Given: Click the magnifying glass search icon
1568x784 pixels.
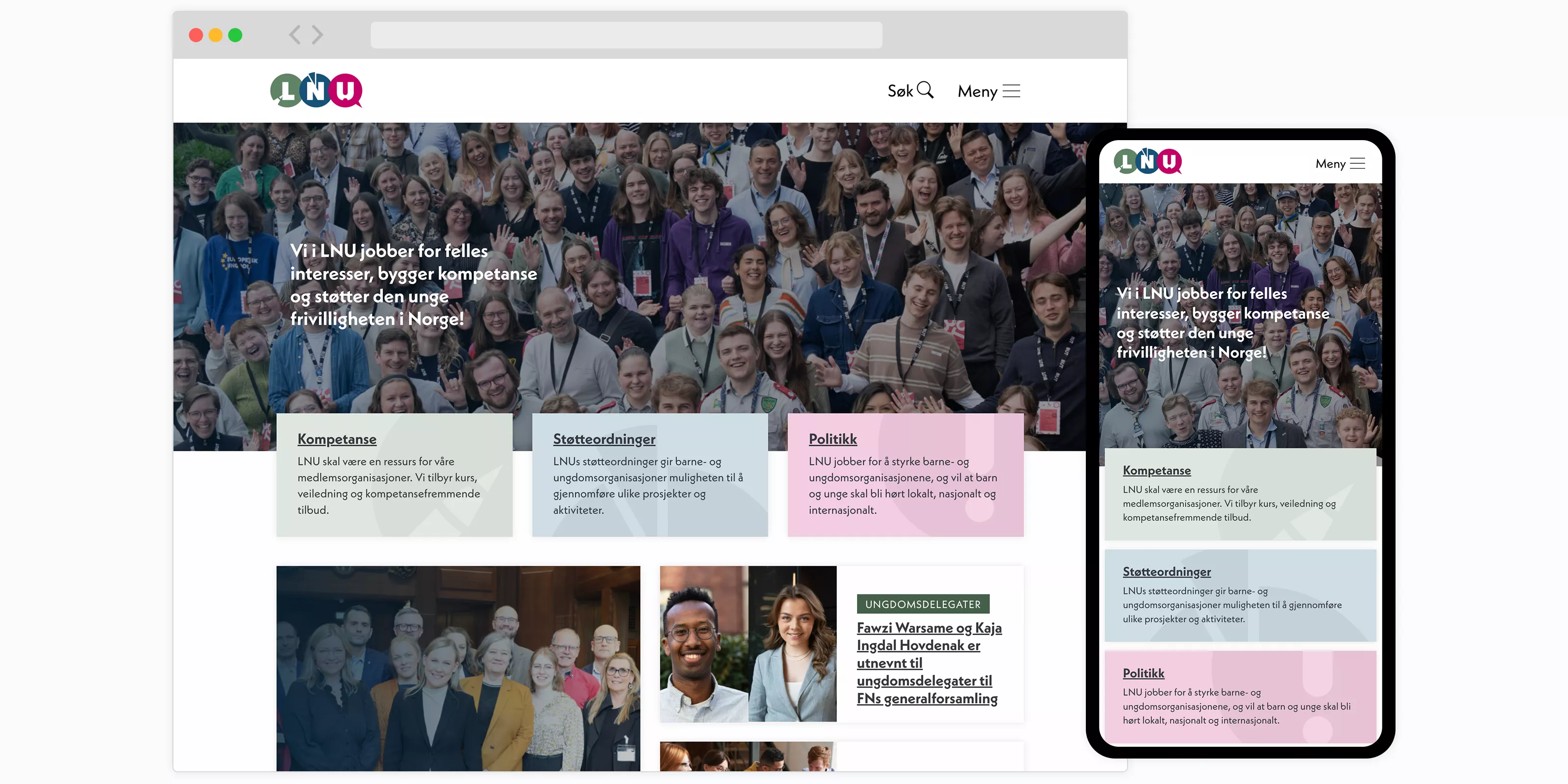Looking at the screenshot, I should 925,90.
